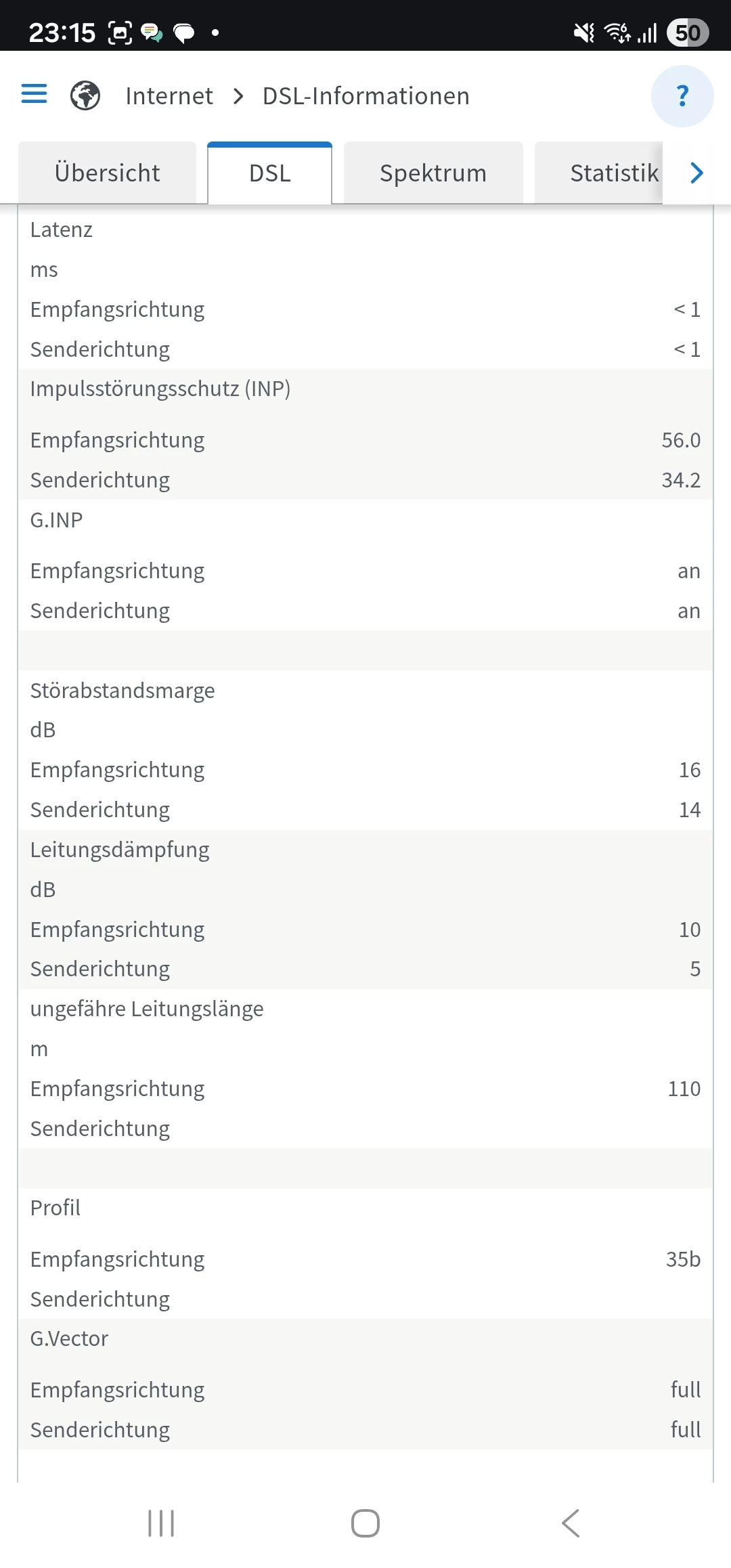Tap the 35b profile value
The image size is (731, 1568).
point(683,1259)
